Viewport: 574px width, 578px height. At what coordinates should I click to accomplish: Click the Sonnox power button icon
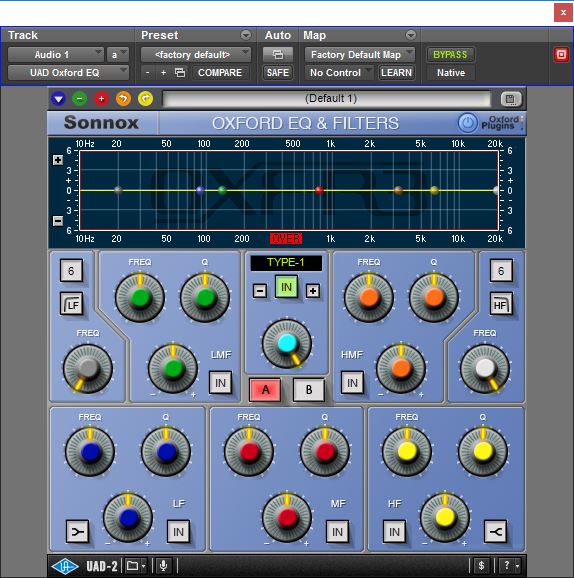point(467,123)
